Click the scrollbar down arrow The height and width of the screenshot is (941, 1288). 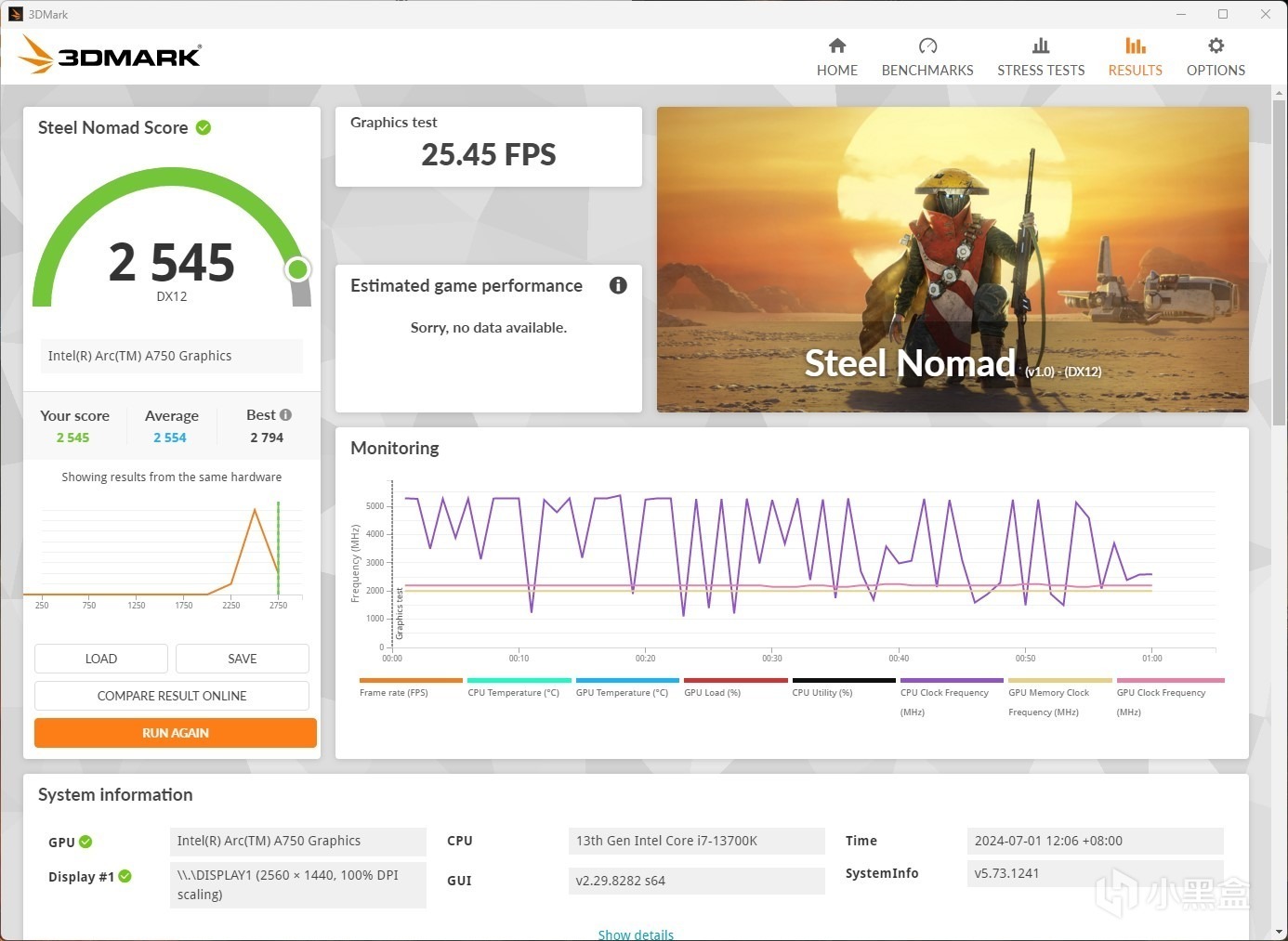point(1280,932)
